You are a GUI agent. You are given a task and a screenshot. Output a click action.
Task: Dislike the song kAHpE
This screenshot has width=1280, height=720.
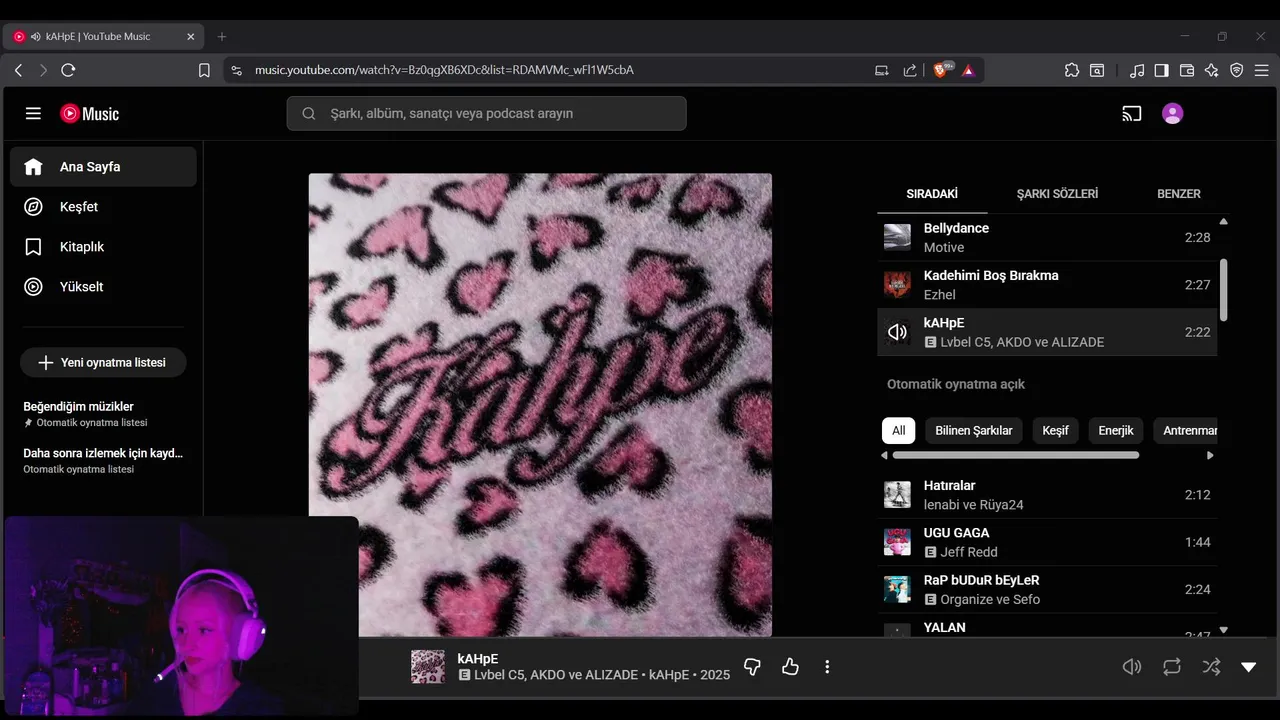[x=753, y=666]
